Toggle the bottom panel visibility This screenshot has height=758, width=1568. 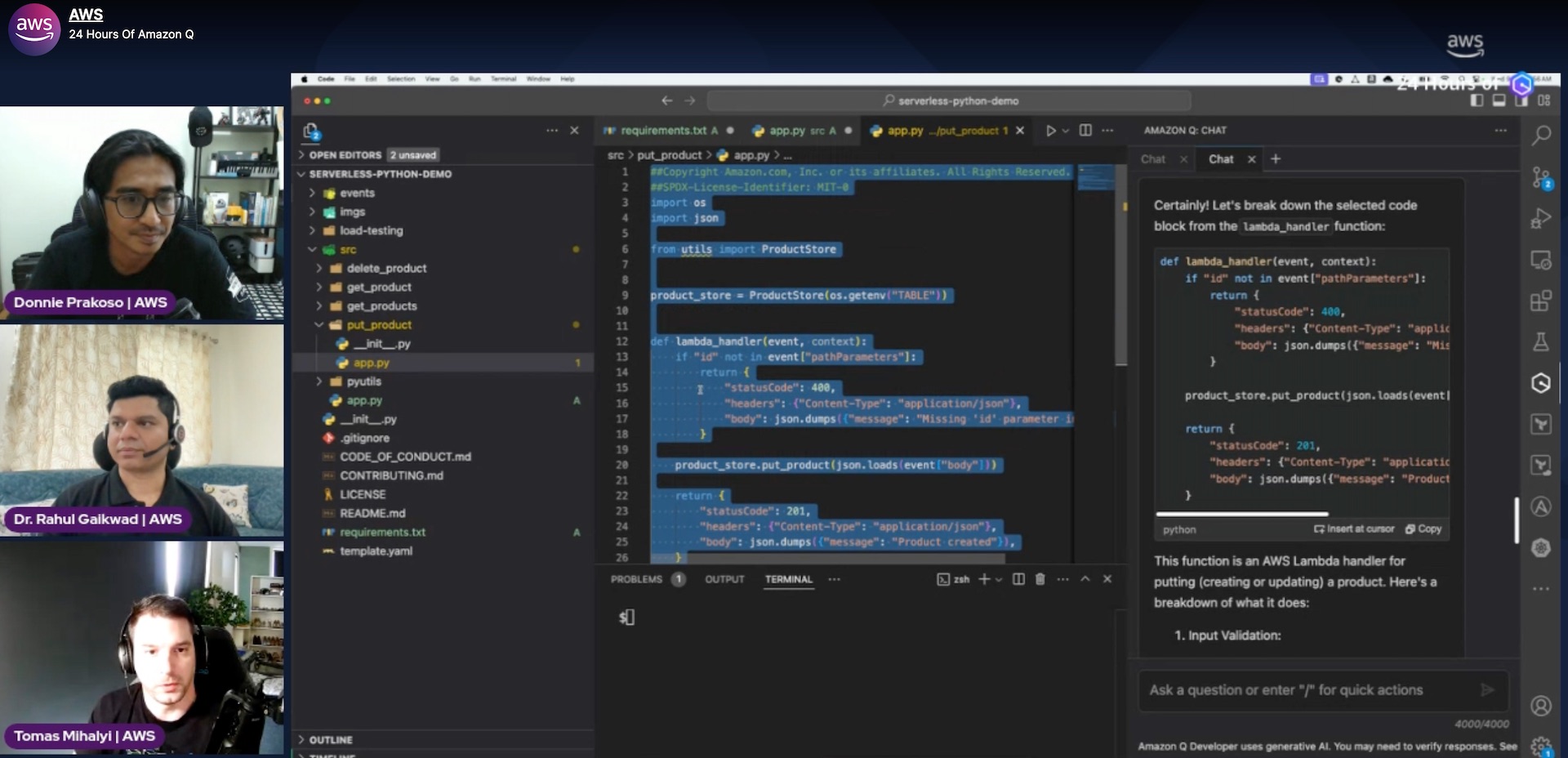click(1499, 100)
